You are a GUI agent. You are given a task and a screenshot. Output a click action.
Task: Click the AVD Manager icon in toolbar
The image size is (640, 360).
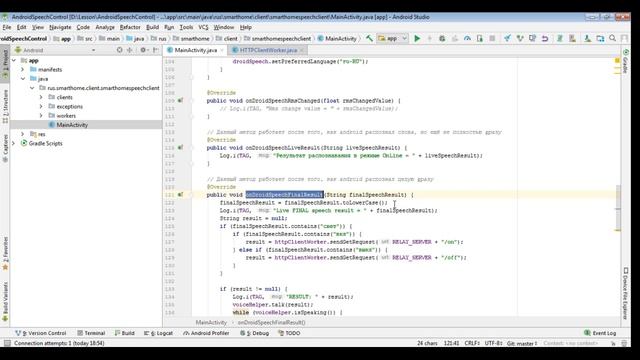(x=572, y=38)
